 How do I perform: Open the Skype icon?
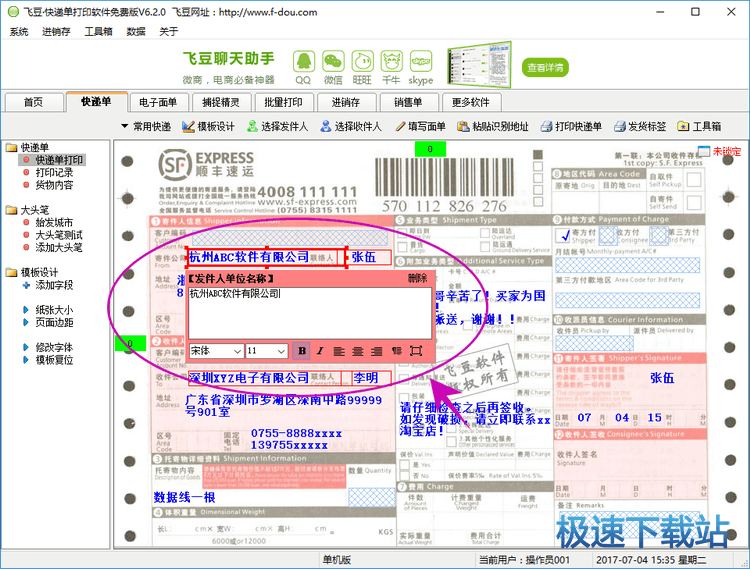click(421, 62)
